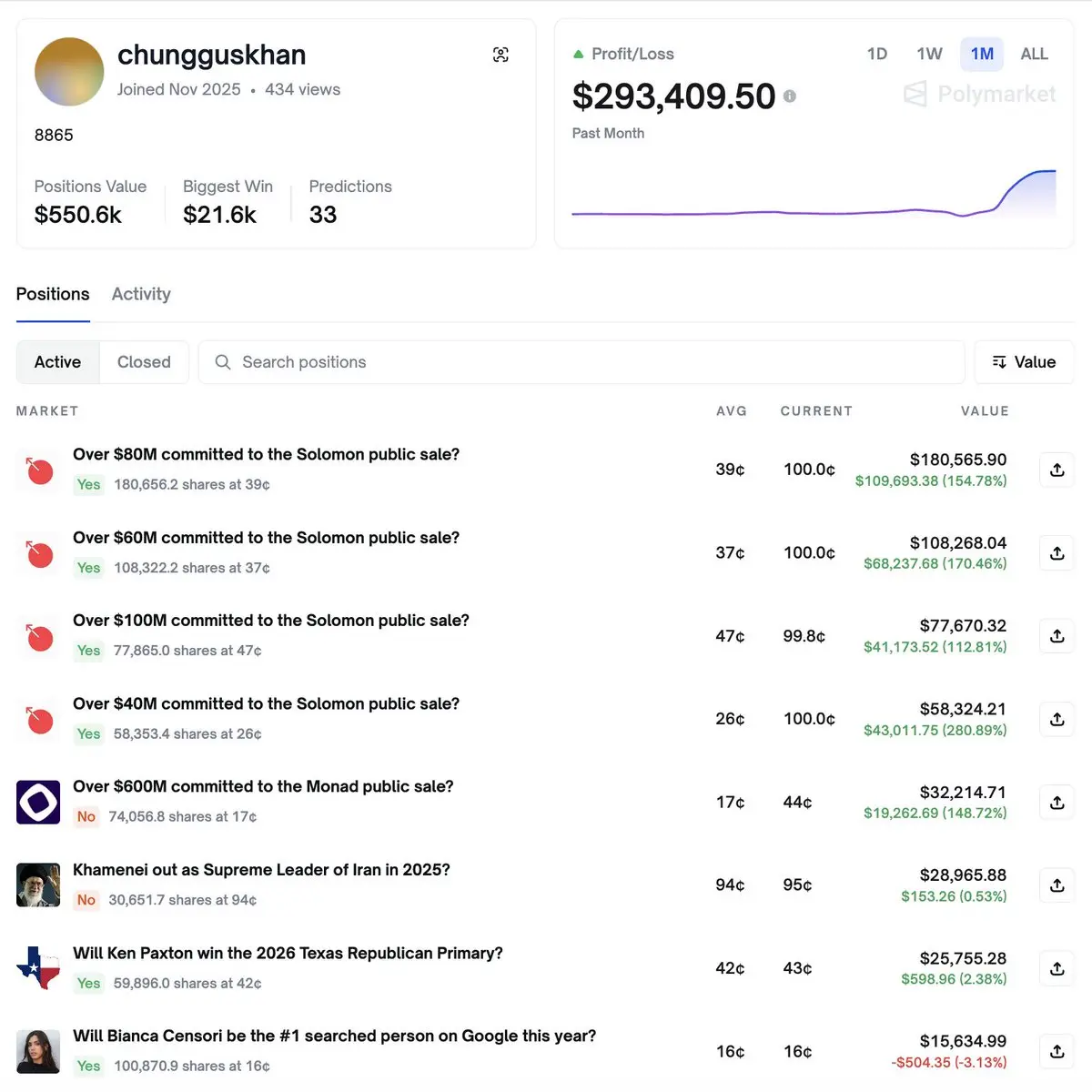Click the 434 views text

[x=302, y=89]
